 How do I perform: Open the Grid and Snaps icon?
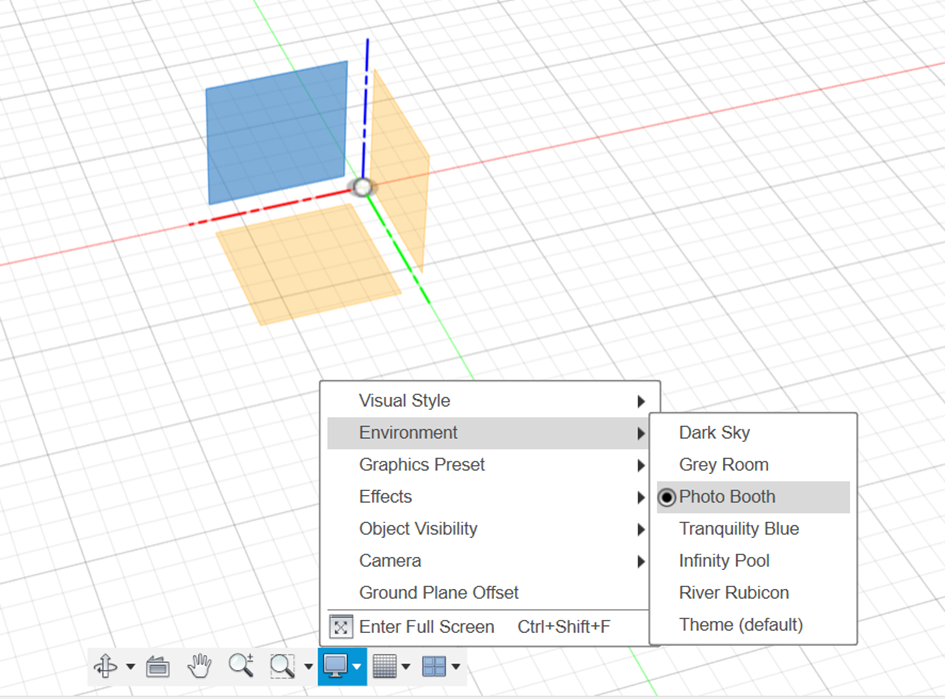[385, 666]
